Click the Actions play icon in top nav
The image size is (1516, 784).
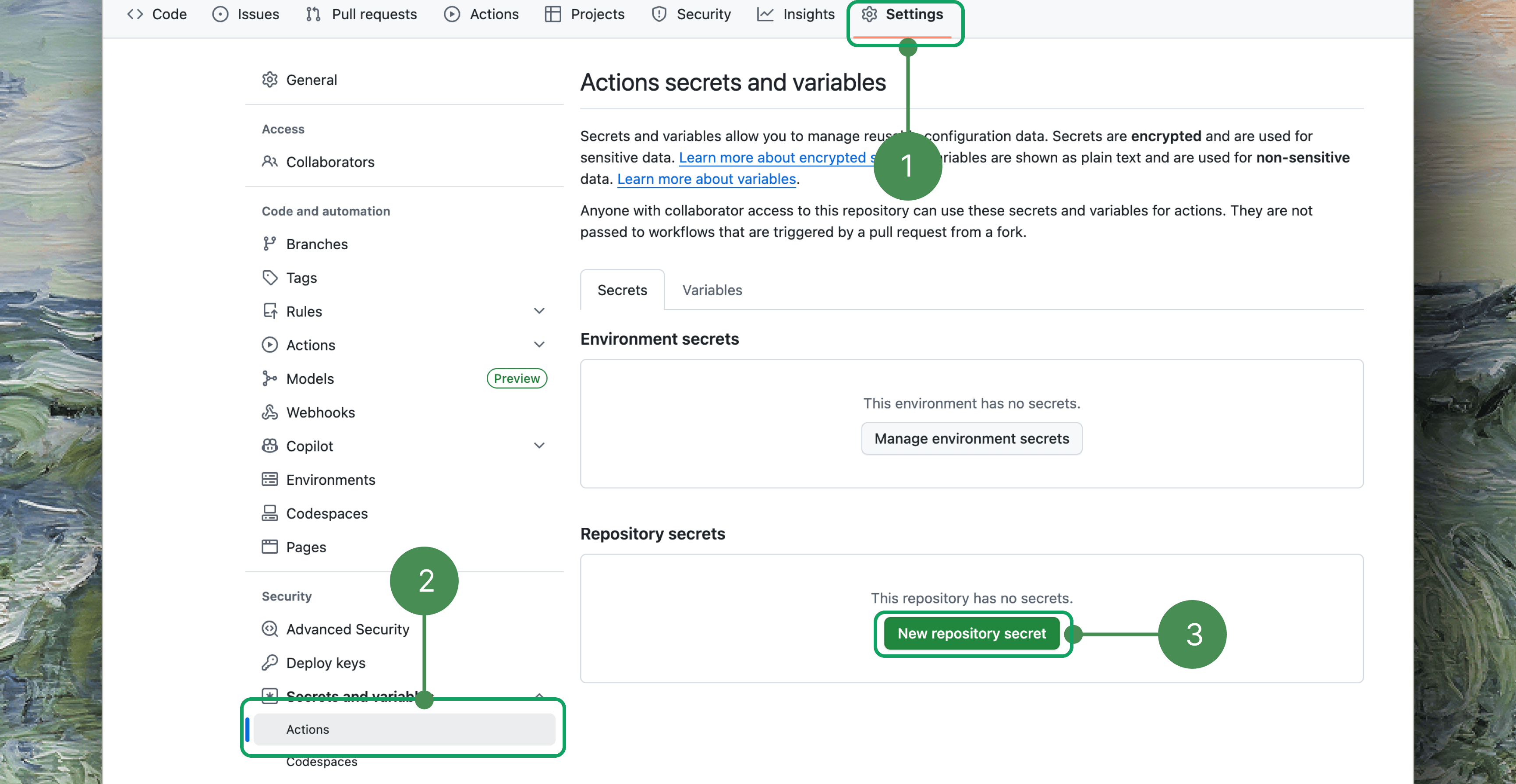(452, 14)
